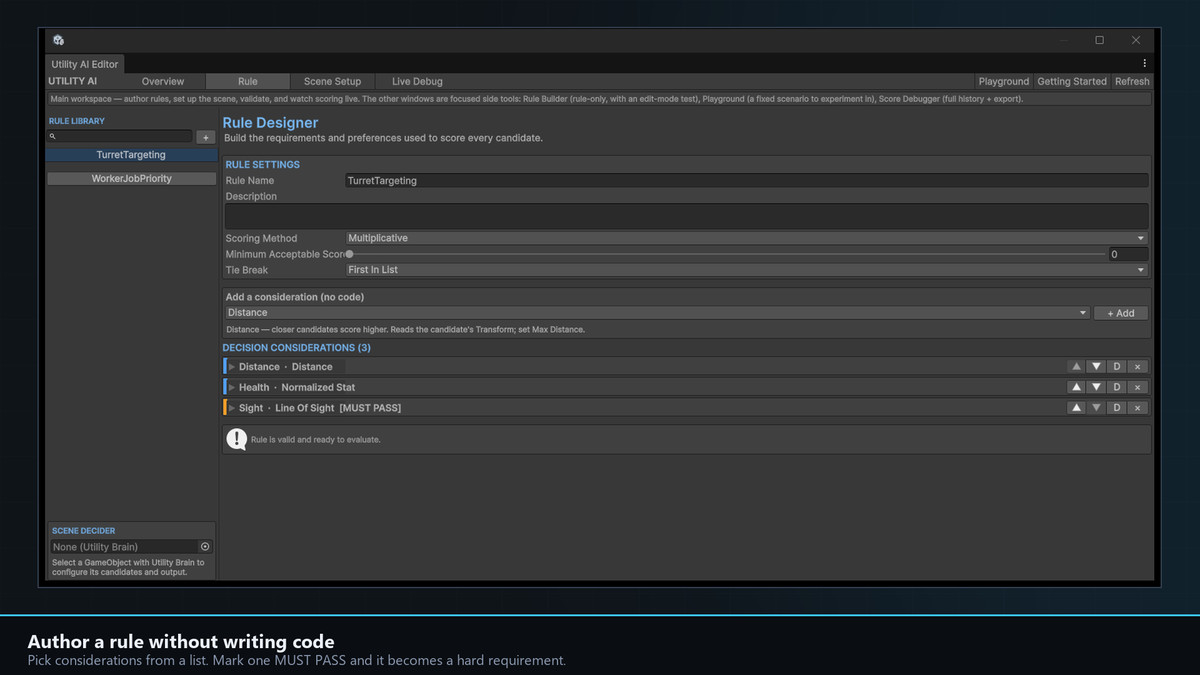
Task: Open object picker for Scene Decider field
Action: click(205, 547)
